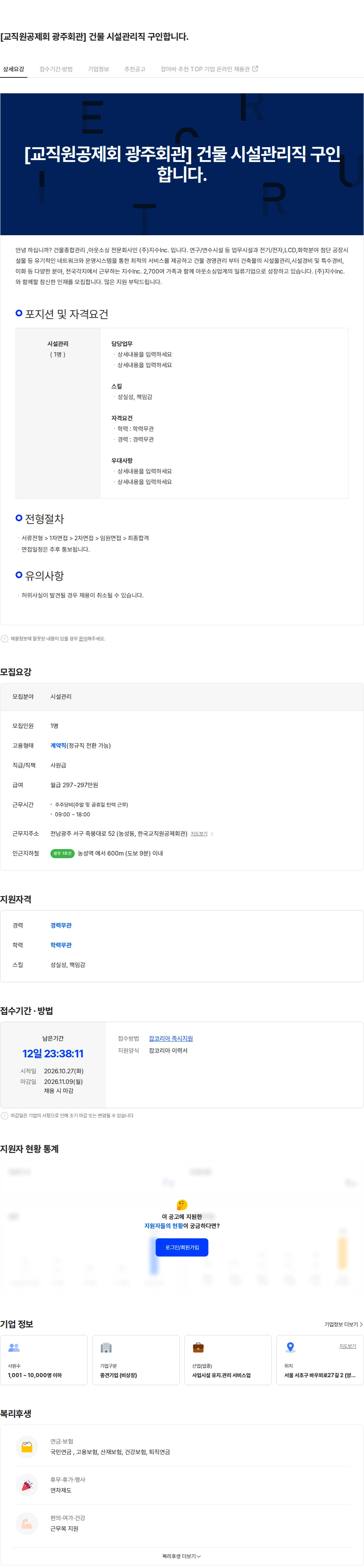Select the 추천공고 tab

(x=135, y=69)
